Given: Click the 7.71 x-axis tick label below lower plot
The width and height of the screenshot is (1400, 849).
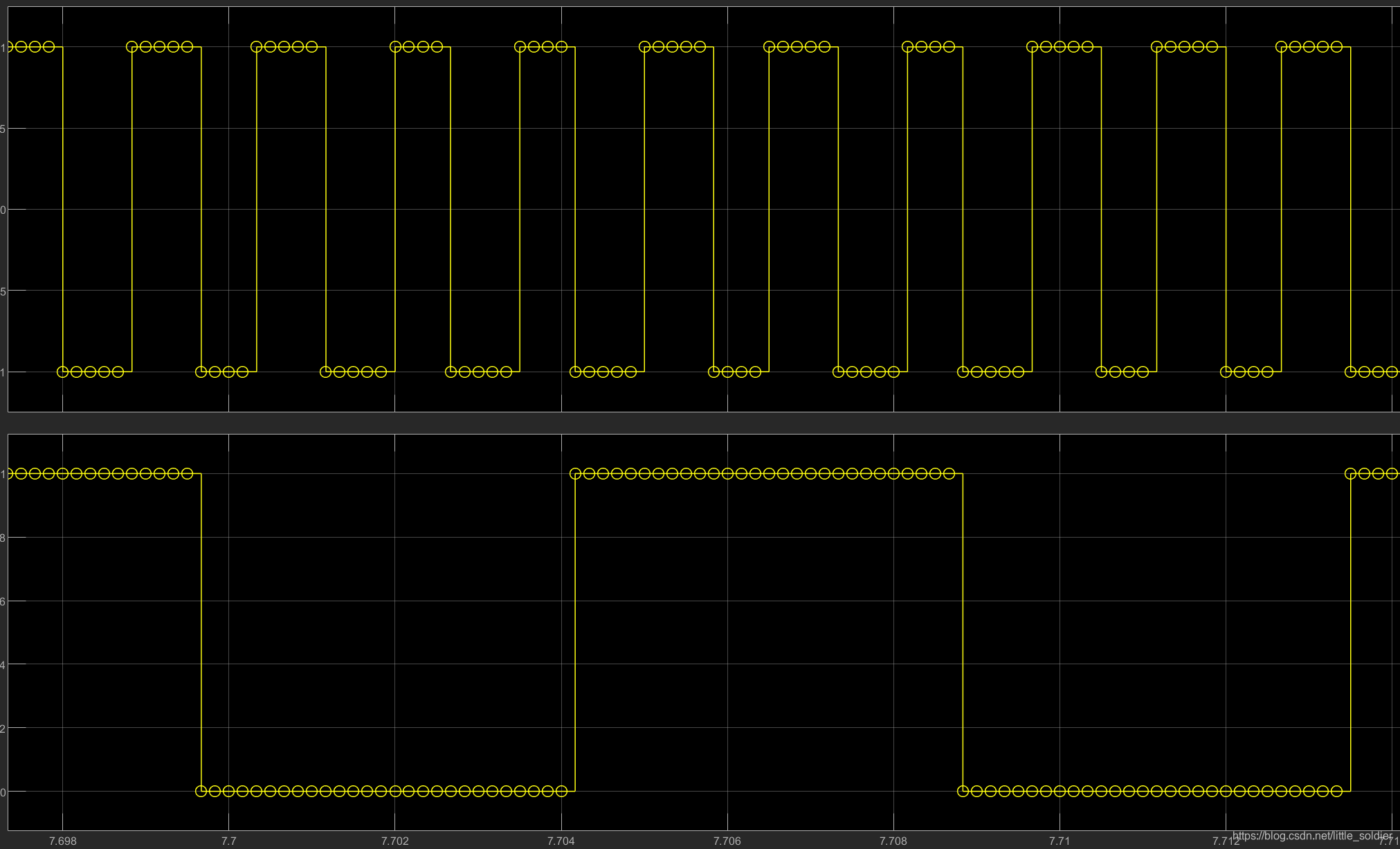Looking at the screenshot, I should point(1059,841).
